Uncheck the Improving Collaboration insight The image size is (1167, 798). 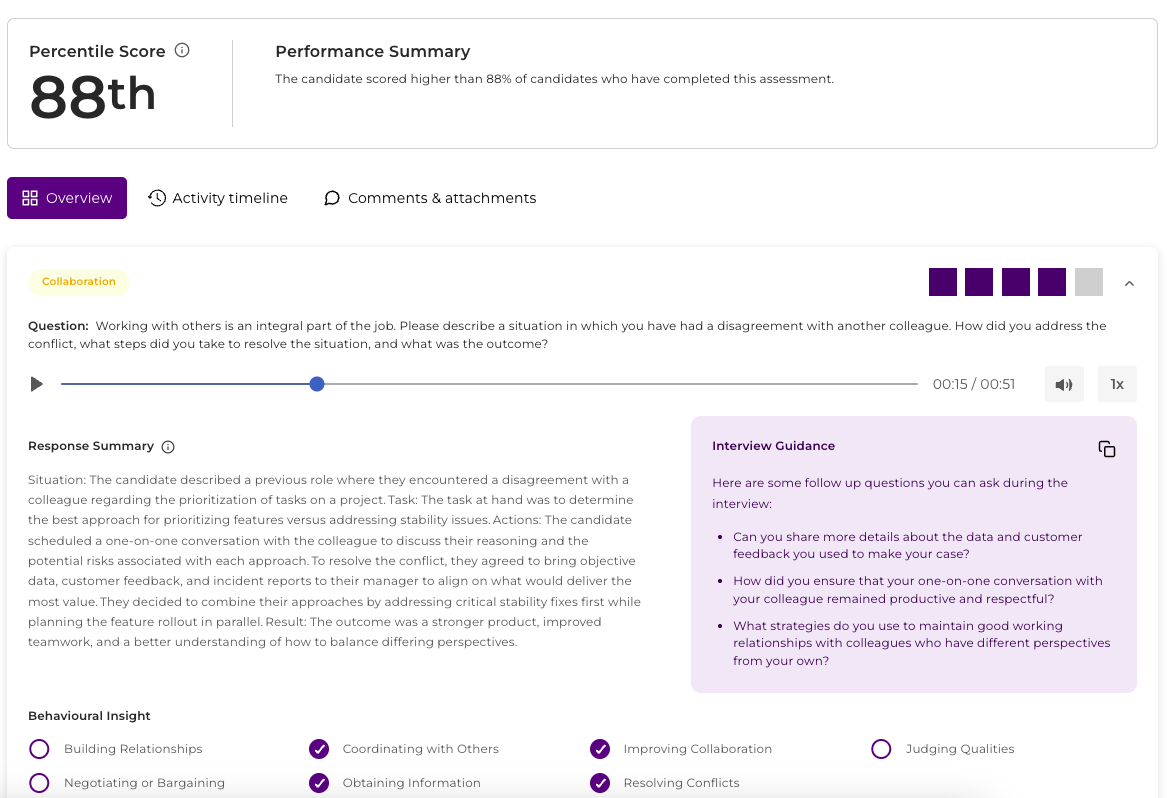[600, 749]
